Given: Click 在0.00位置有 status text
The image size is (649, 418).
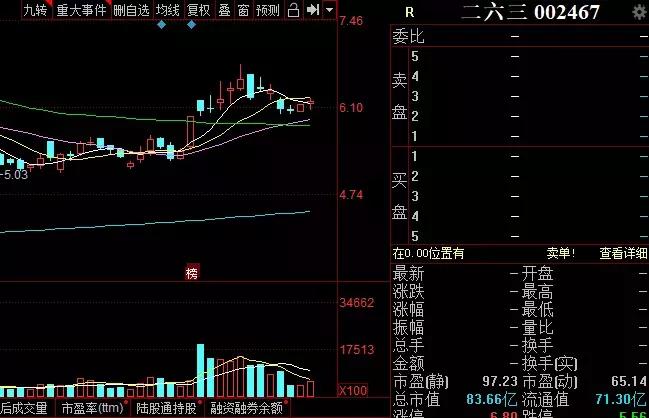Looking at the screenshot, I should click(428, 253).
